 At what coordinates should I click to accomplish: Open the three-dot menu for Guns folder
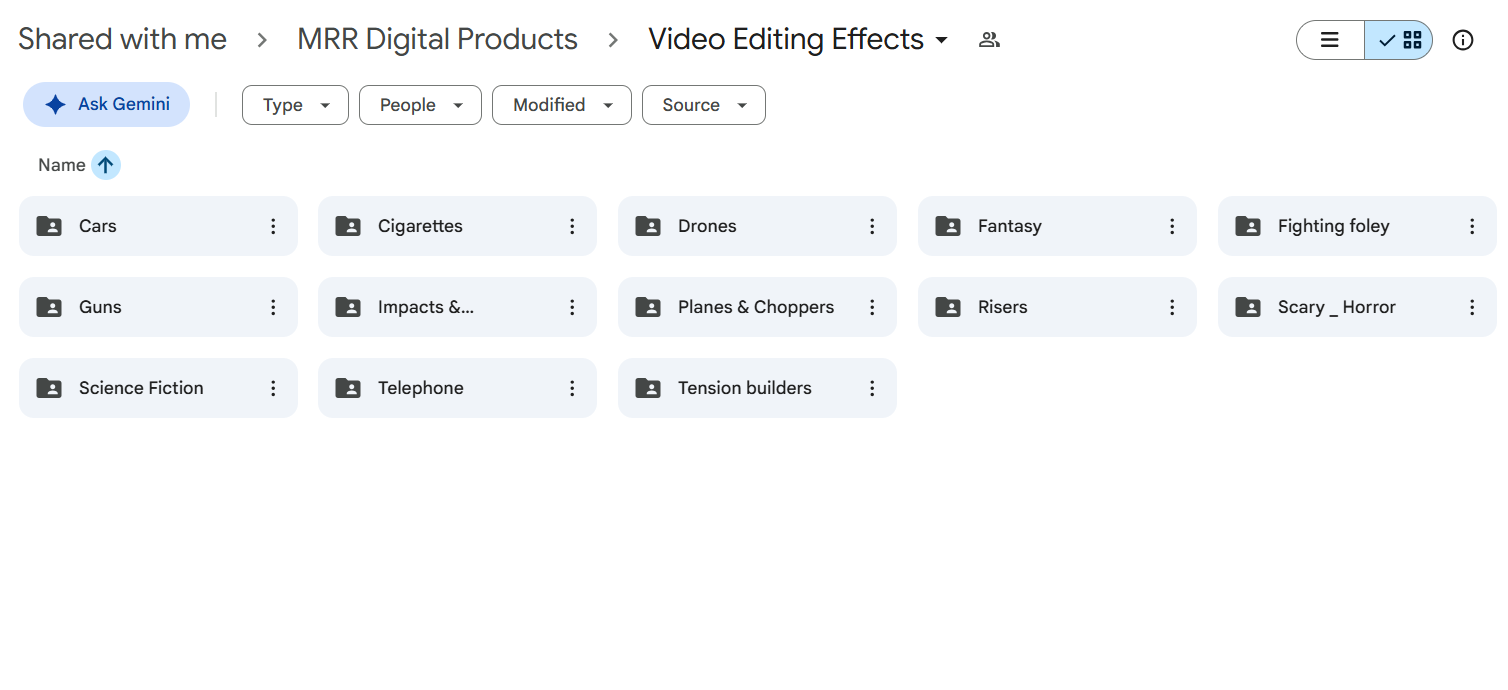pyautogui.click(x=273, y=307)
